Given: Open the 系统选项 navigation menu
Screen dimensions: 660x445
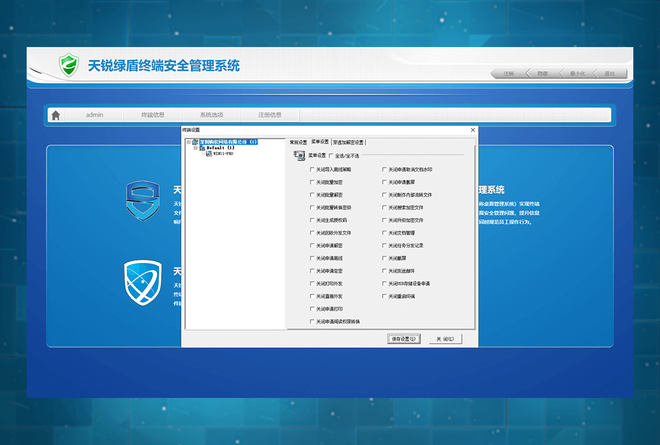Looking at the screenshot, I should tap(211, 115).
